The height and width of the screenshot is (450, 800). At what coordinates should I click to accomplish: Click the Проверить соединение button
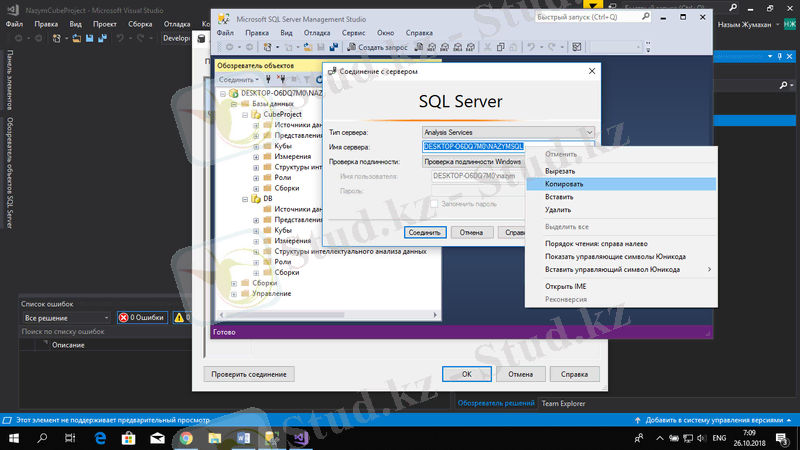click(249, 374)
